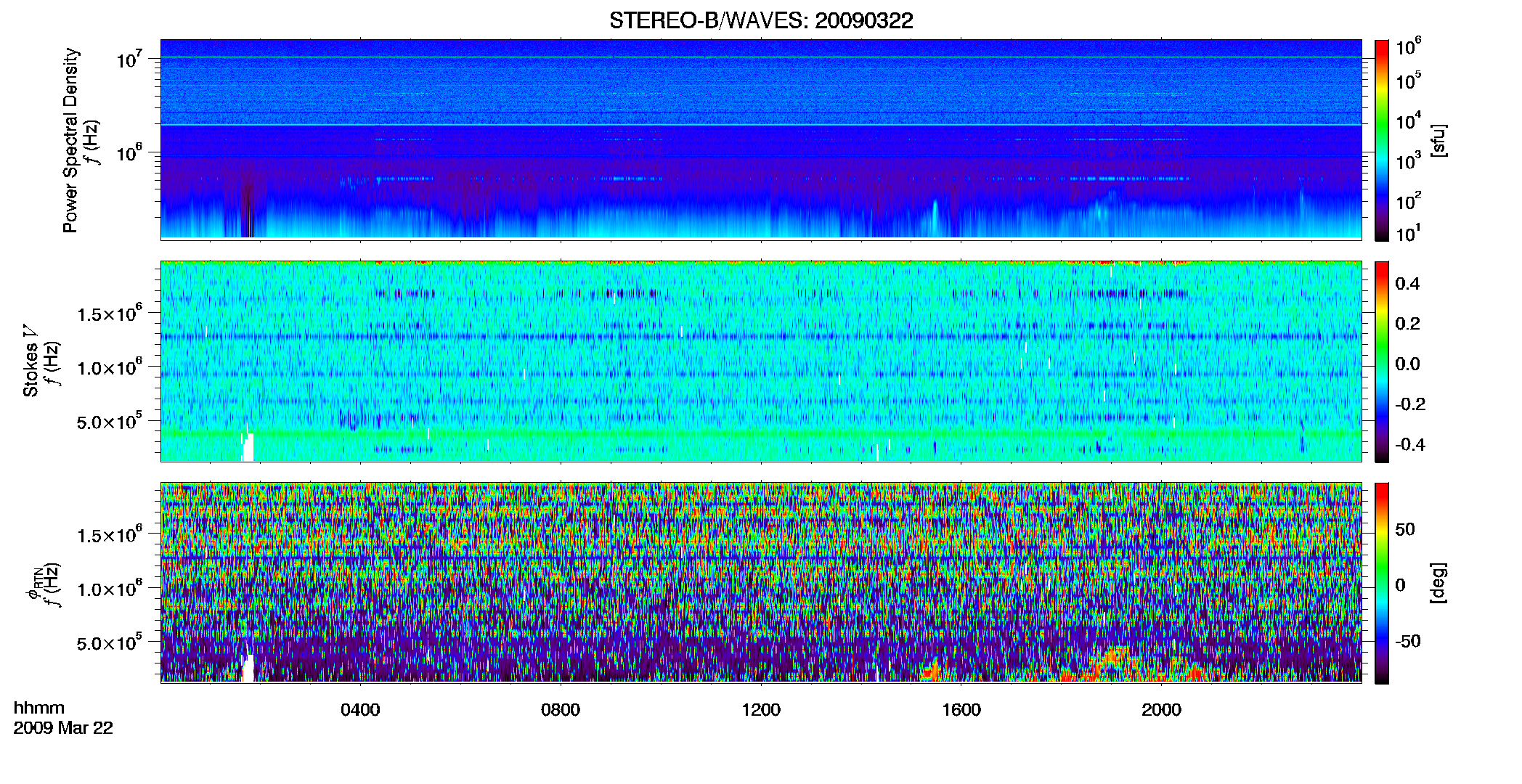
Task: Click the red burst feature near 1900 in phi panel
Action: point(1112,662)
